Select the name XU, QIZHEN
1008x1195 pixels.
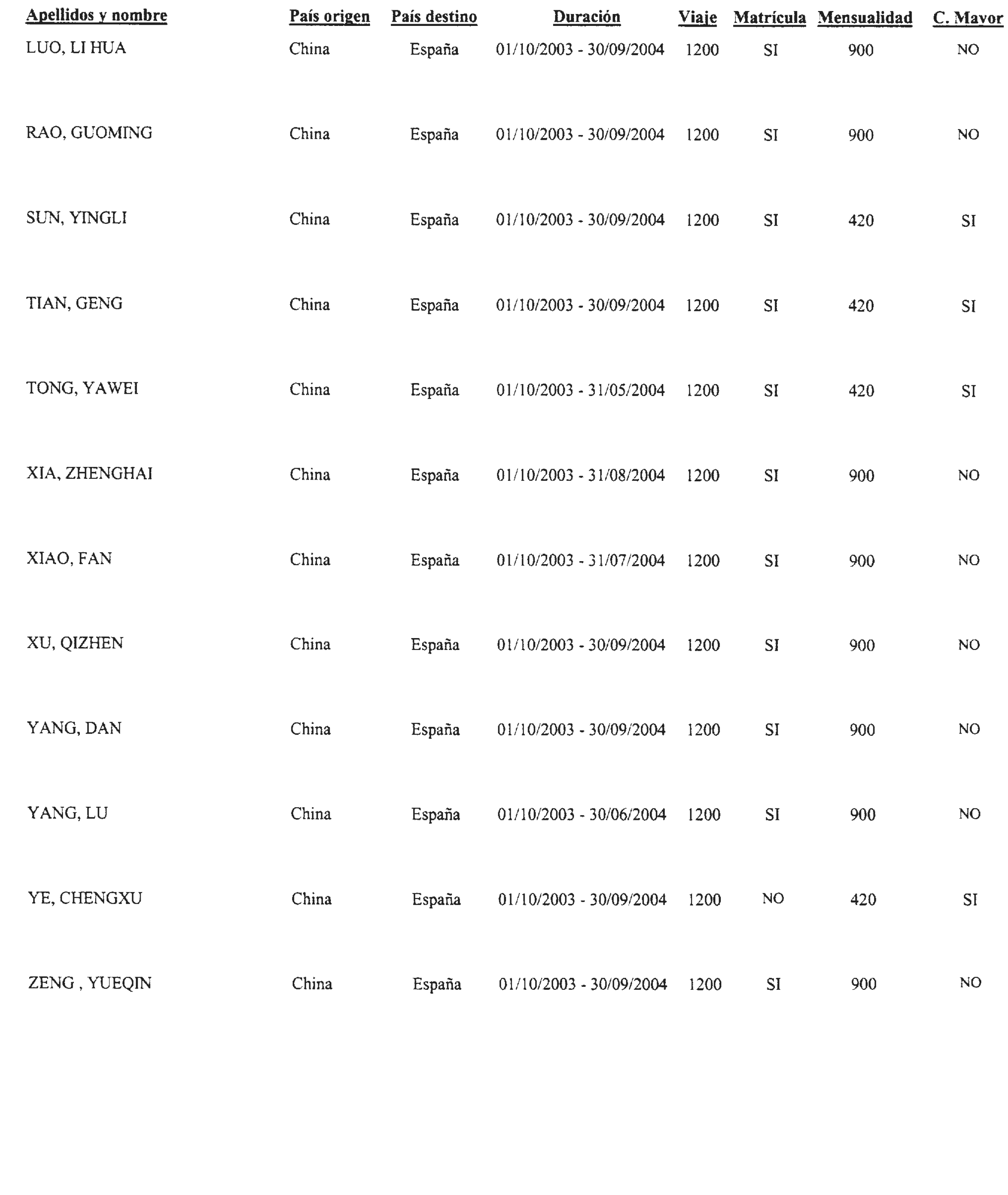point(75,644)
